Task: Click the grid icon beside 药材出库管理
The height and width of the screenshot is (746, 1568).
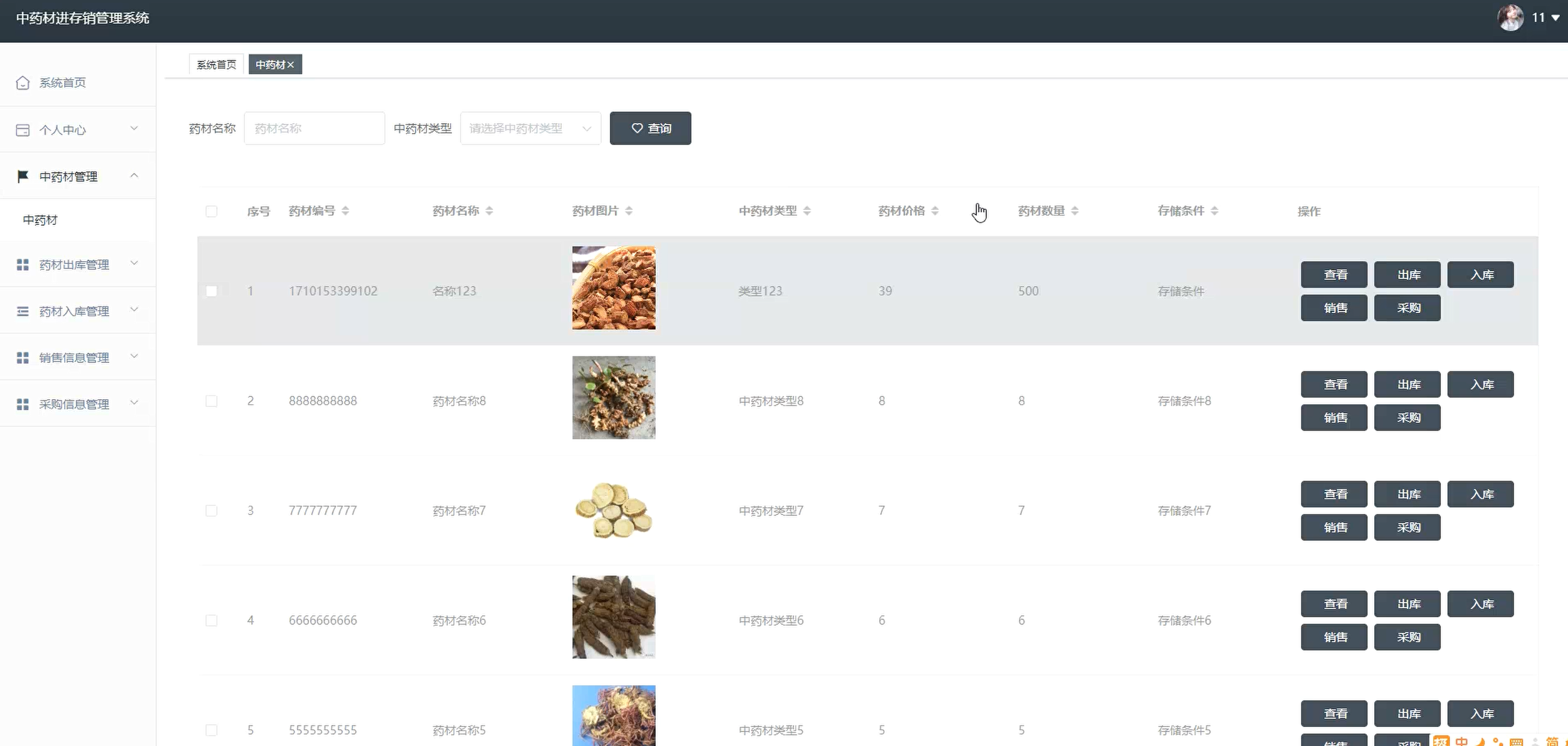Action: point(22,264)
